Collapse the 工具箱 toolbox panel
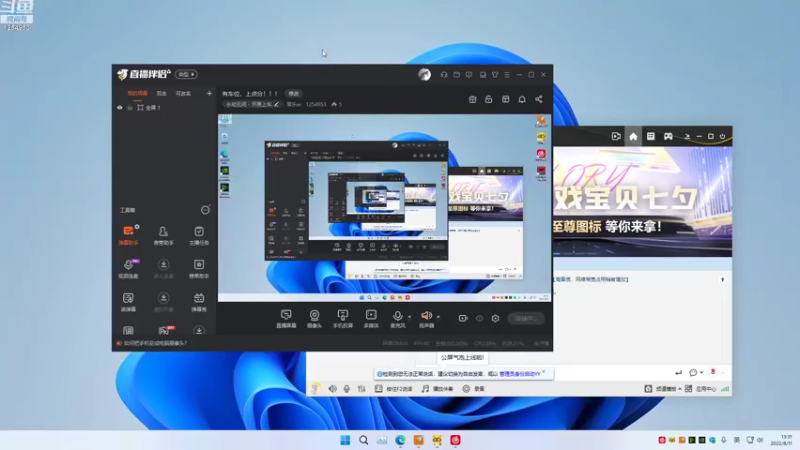The width and height of the screenshot is (800, 450). tap(205, 210)
